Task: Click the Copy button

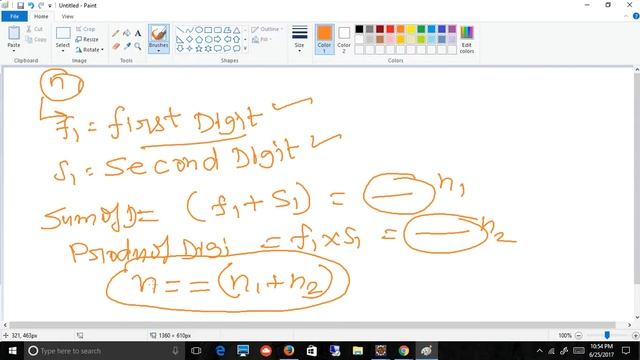Action: click(x=36, y=40)
